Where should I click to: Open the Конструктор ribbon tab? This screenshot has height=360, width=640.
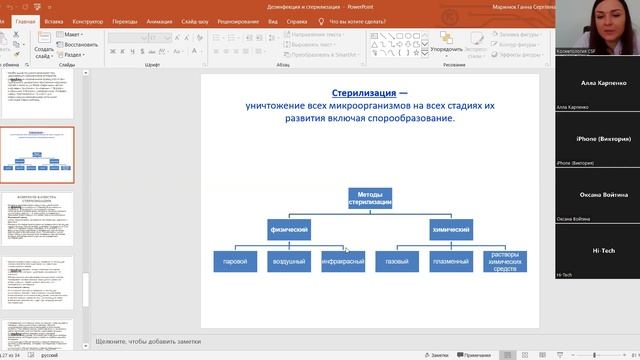87,22
